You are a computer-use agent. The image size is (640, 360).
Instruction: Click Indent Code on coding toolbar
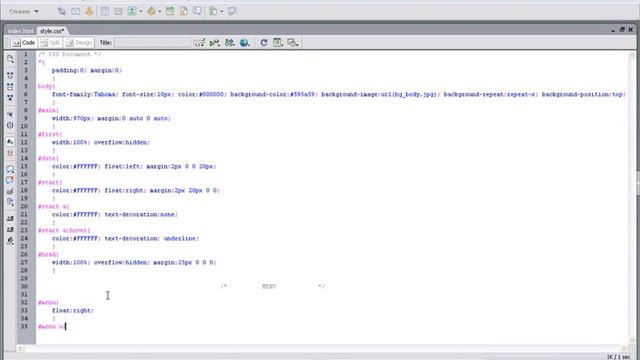10,218
